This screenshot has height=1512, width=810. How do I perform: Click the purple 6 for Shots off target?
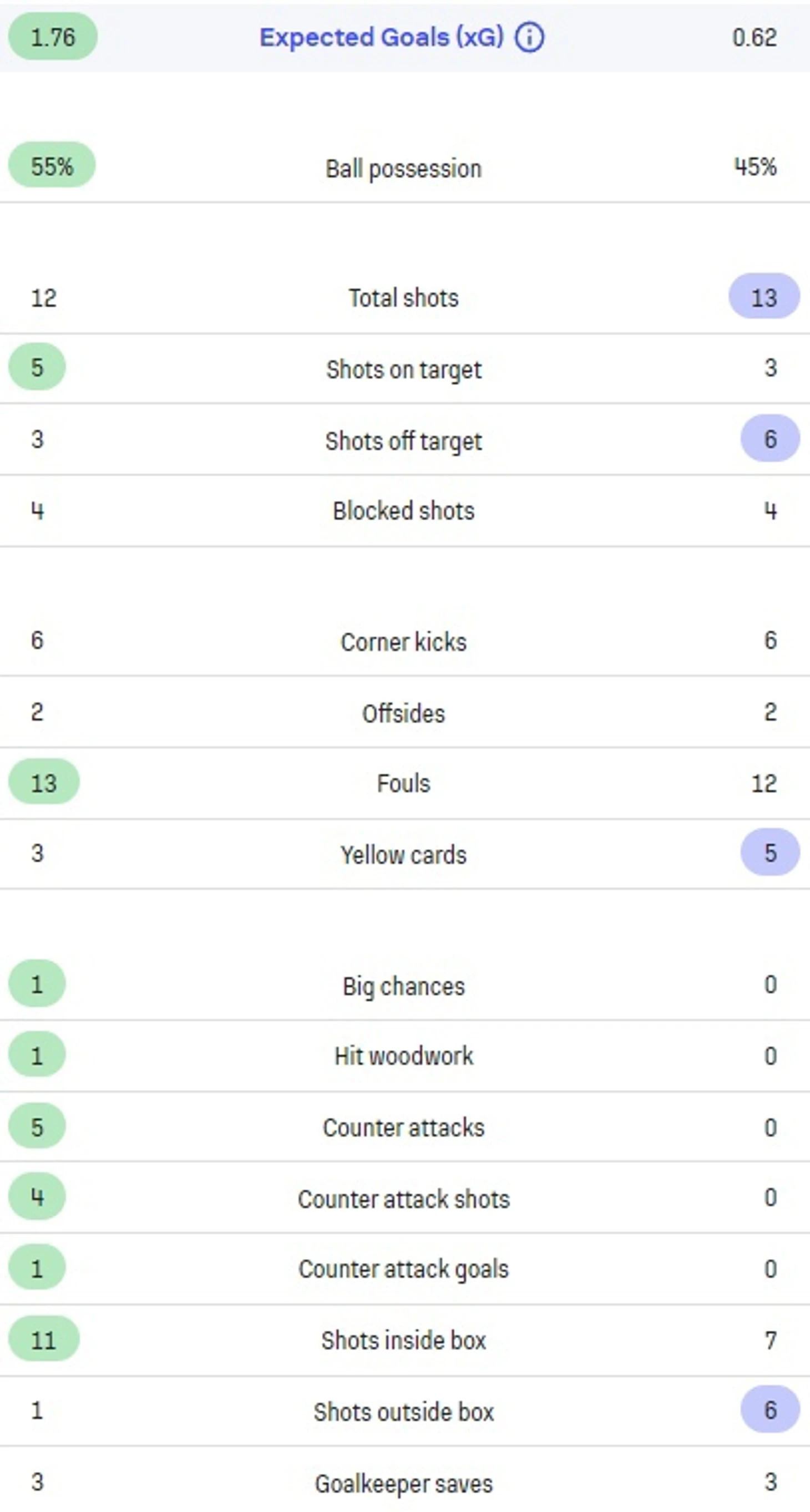click(x=770, y=439)
